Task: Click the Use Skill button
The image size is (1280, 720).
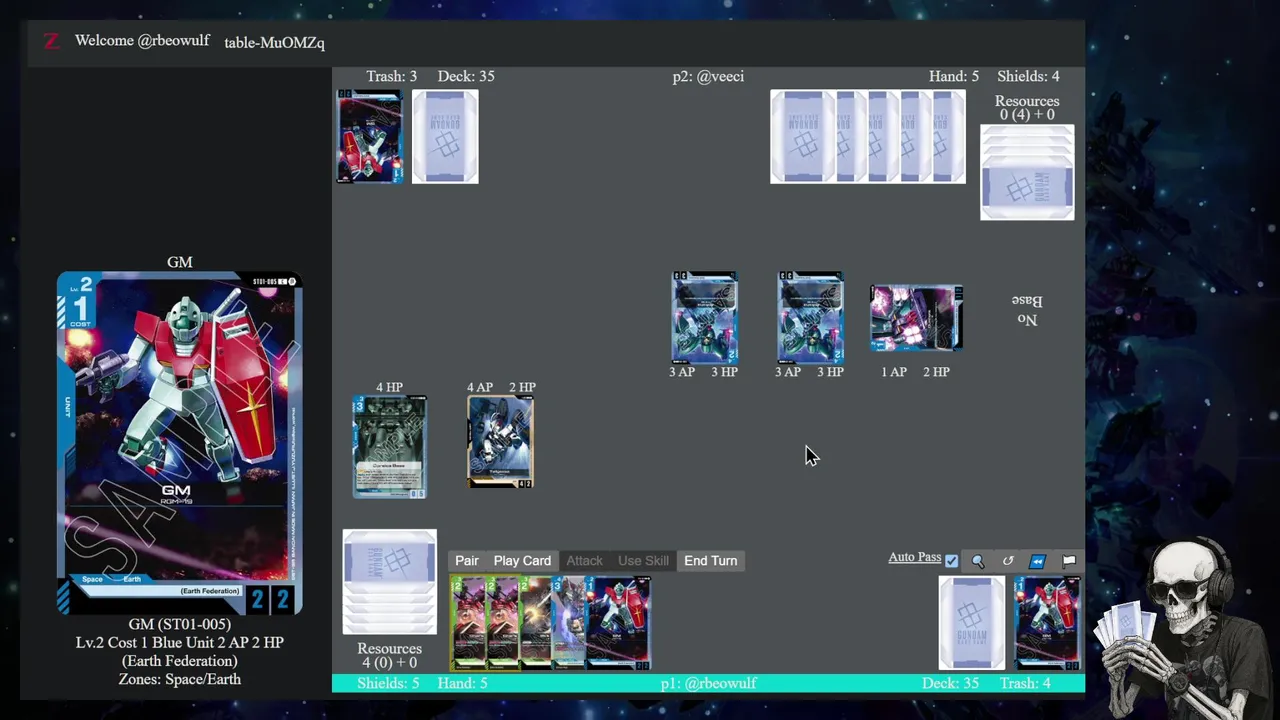Action: pyautogui.click(x=643, y=561)
